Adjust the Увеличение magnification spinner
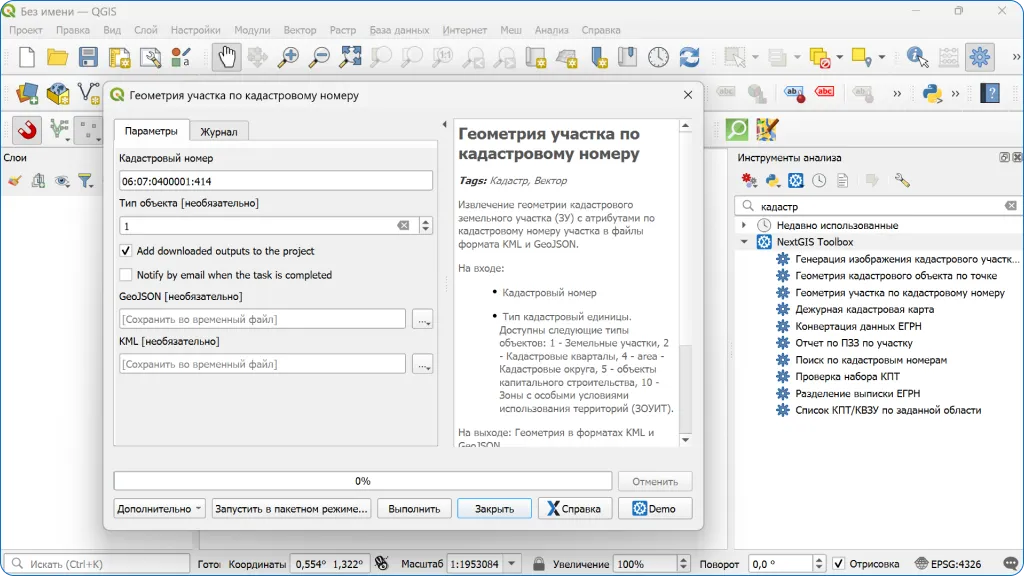1024x576 pixels. (683, 564)
